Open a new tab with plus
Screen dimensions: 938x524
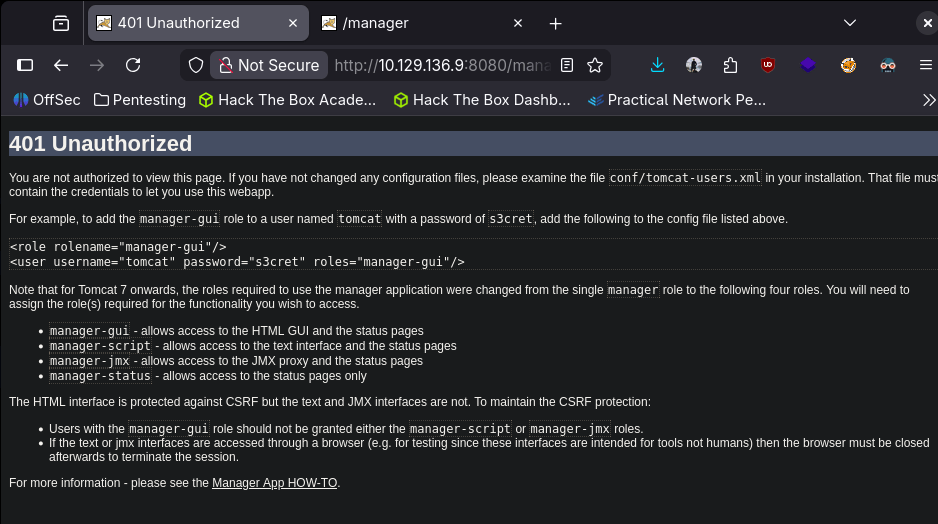click(556, 23)
